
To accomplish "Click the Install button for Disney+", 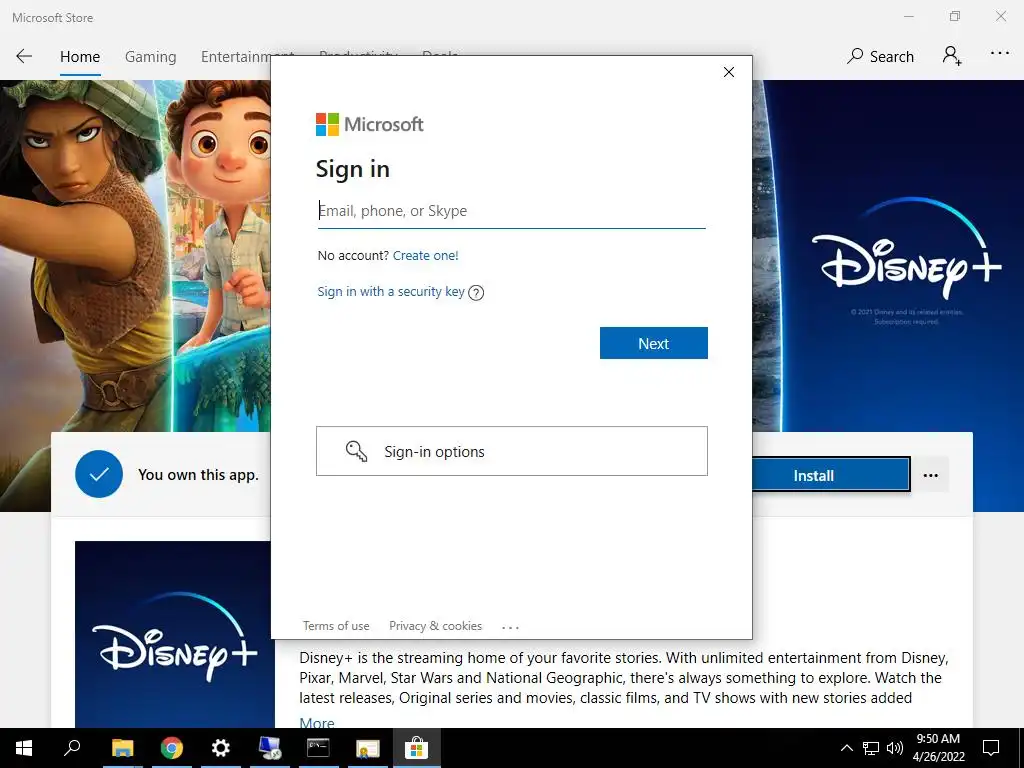I will [x=831, y=475].
